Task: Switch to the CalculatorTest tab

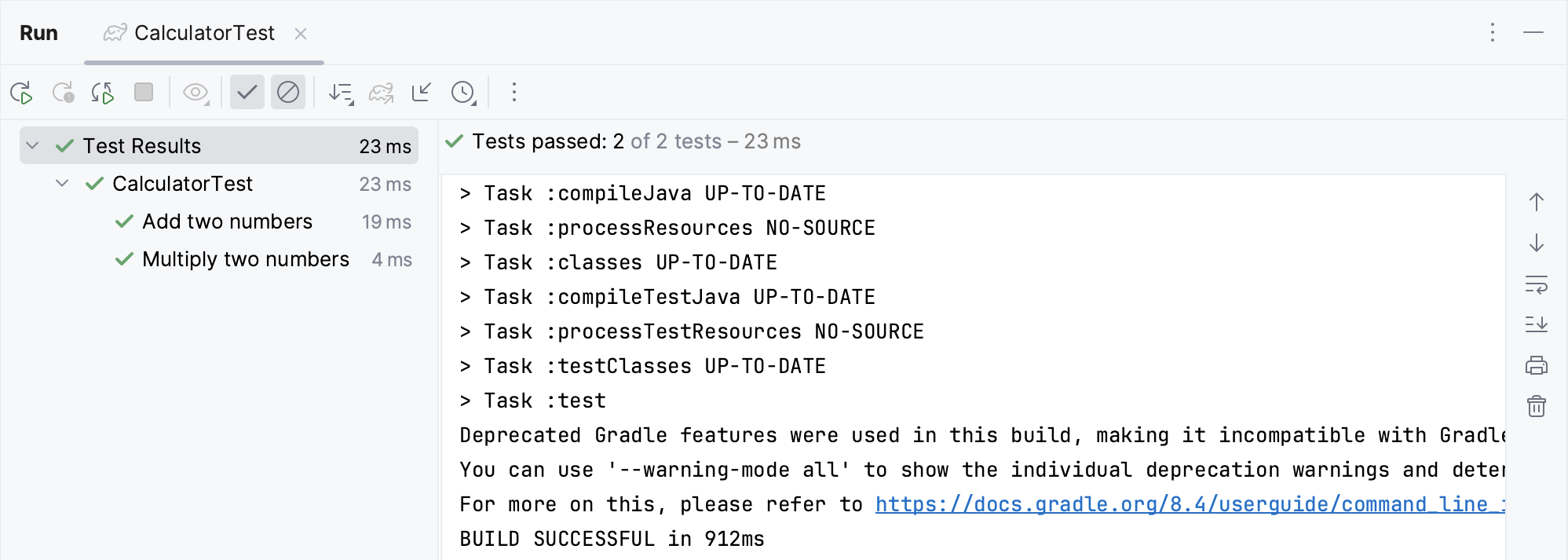Action: click(204, 33)
